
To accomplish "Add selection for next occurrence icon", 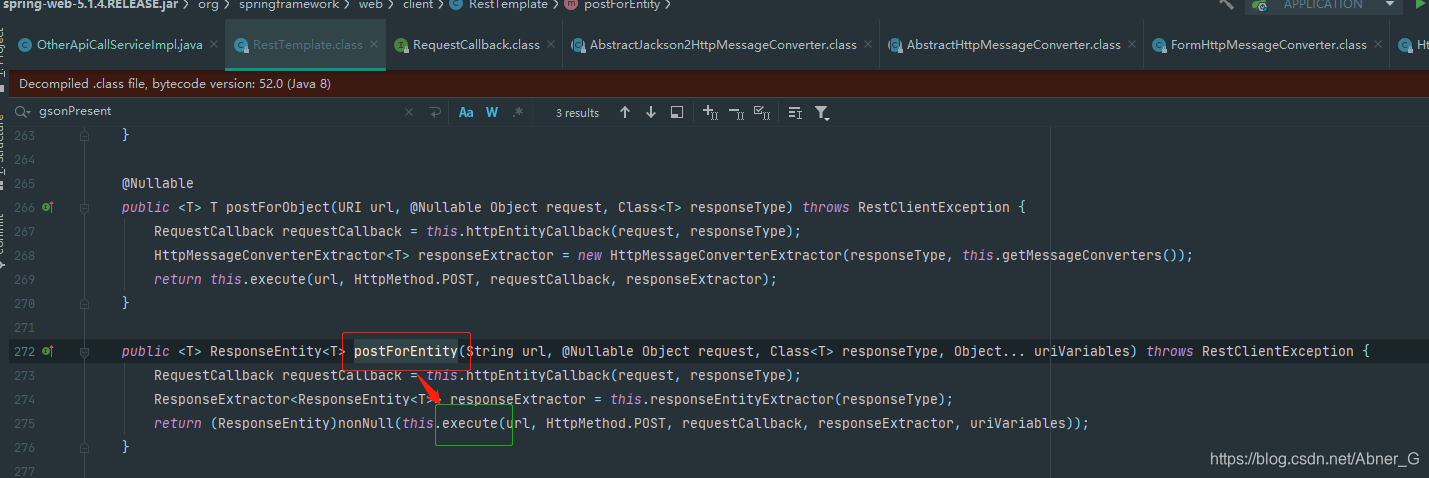I will pos(710,113).
